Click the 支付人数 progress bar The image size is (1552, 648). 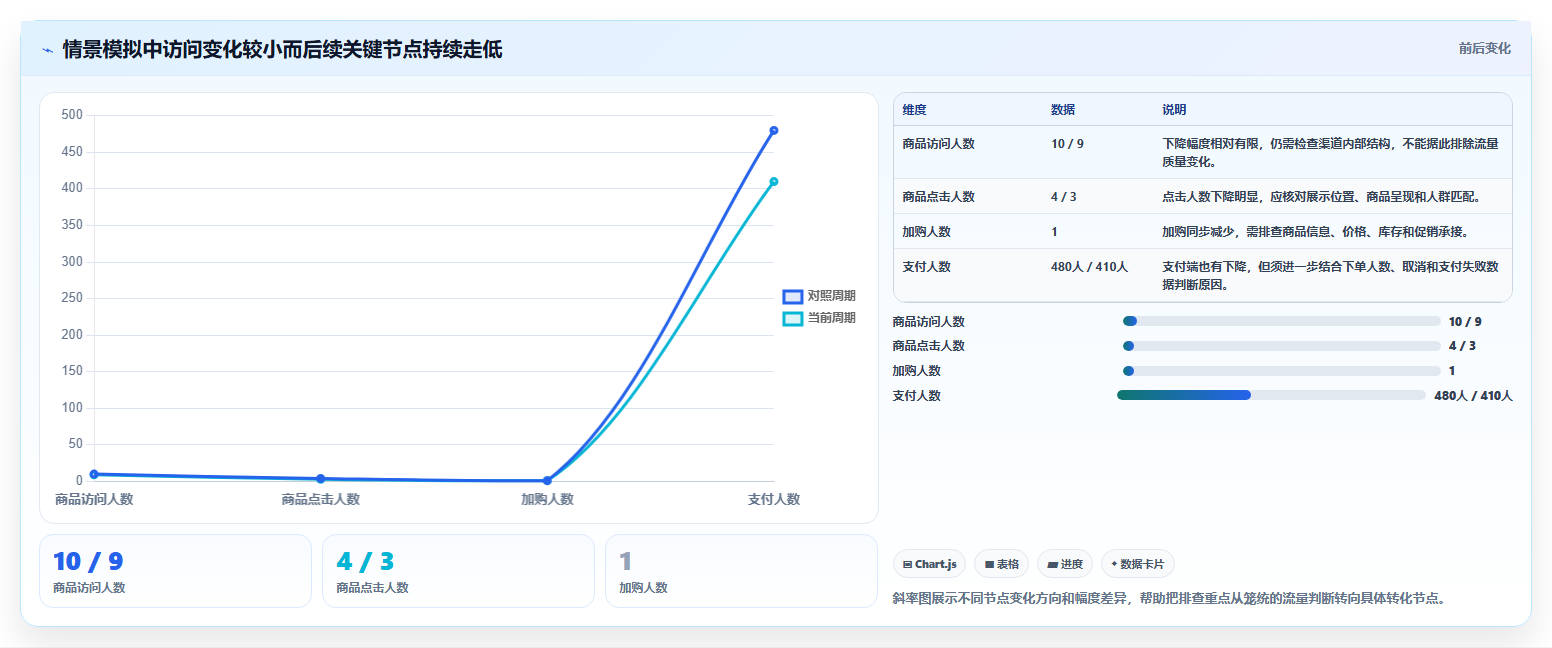click(x=1271, y=395)
